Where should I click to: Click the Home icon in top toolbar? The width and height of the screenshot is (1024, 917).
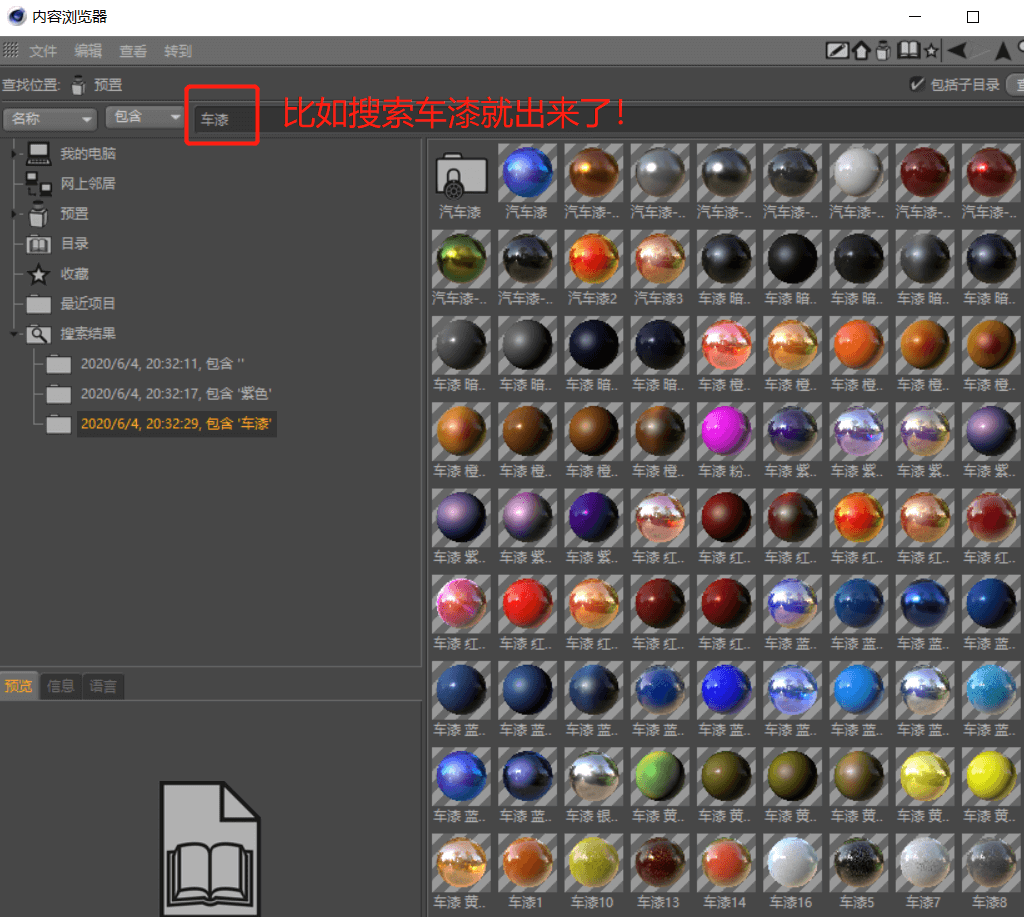(x=860, y=51)
